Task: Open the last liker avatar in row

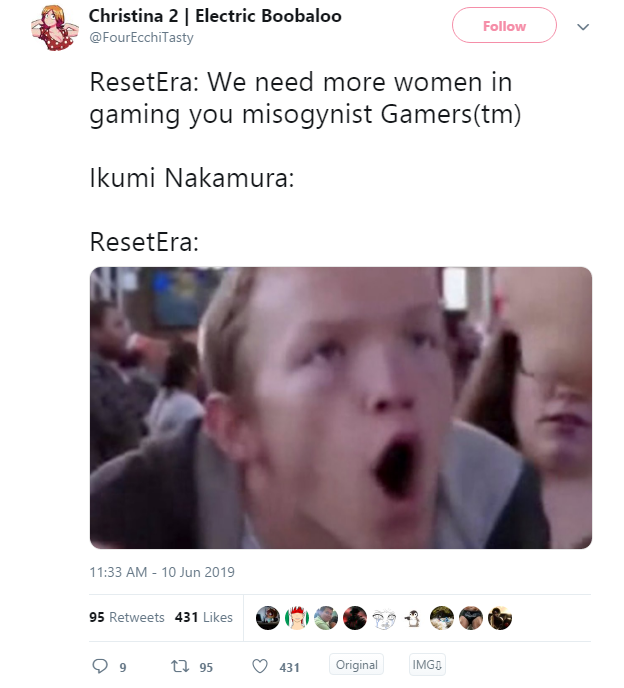Action: tap(500, 618)
